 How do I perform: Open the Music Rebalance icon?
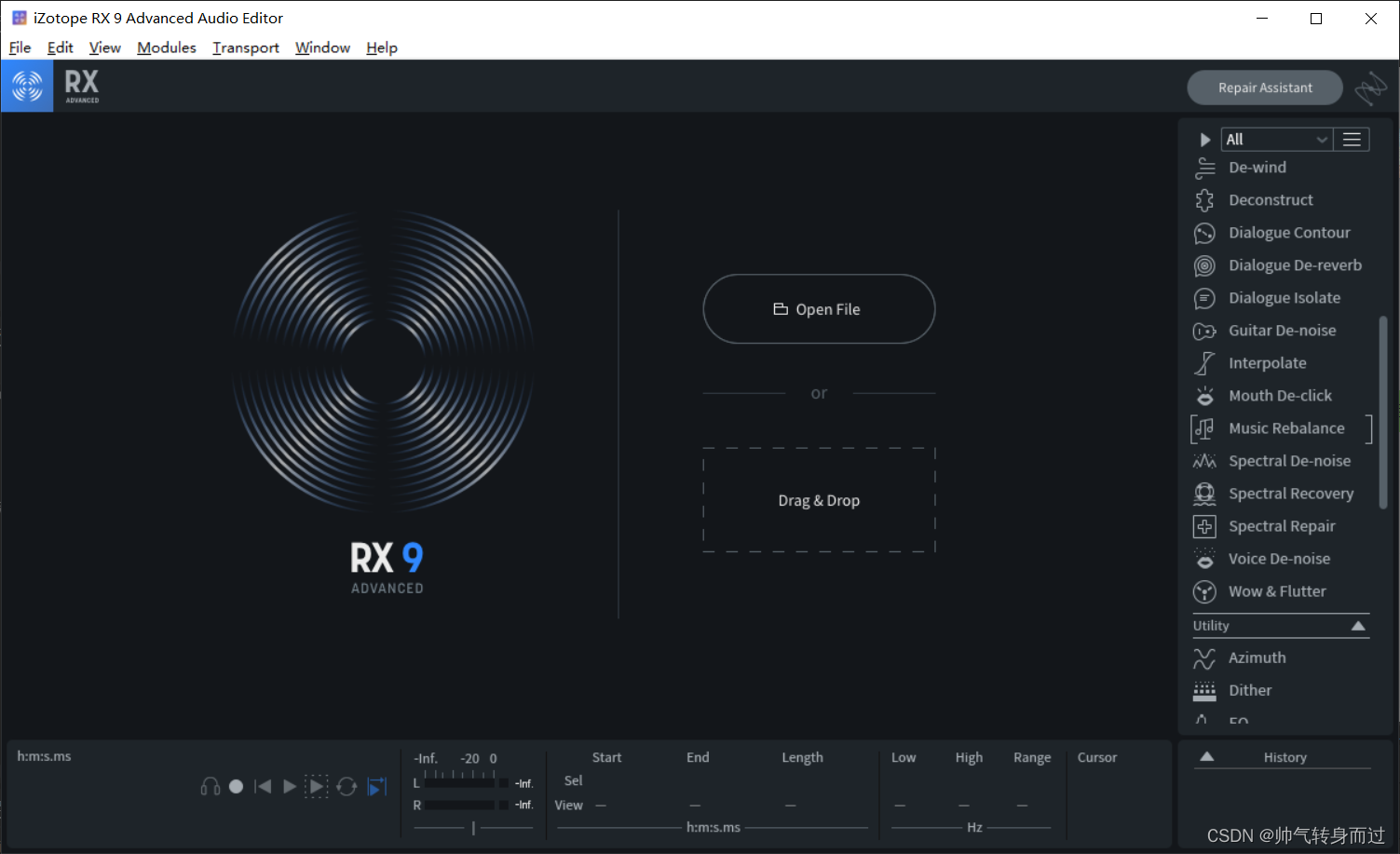1204,428
